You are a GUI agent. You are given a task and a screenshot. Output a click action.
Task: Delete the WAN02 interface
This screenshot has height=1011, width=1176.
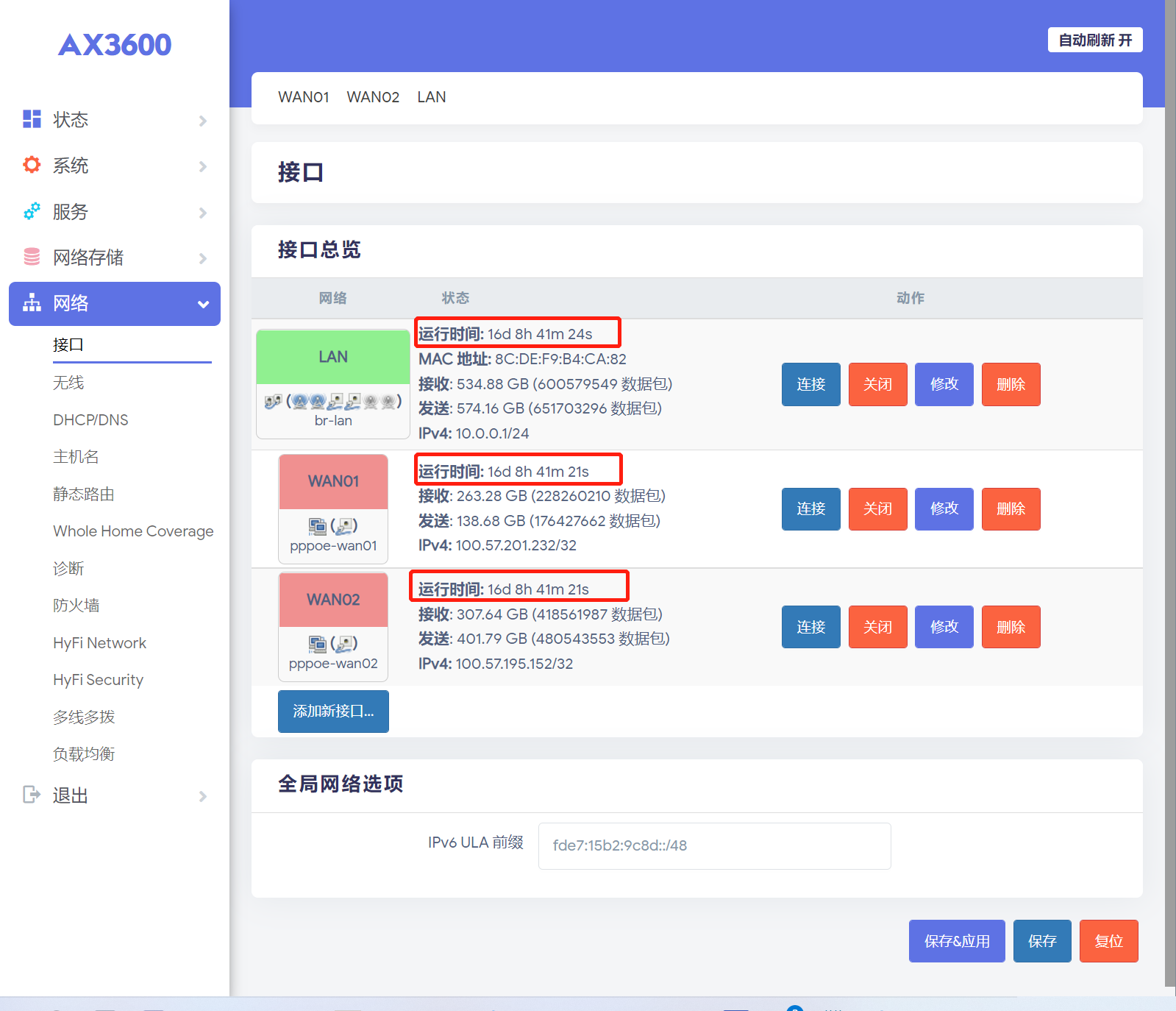click(x=1011, y=627)
